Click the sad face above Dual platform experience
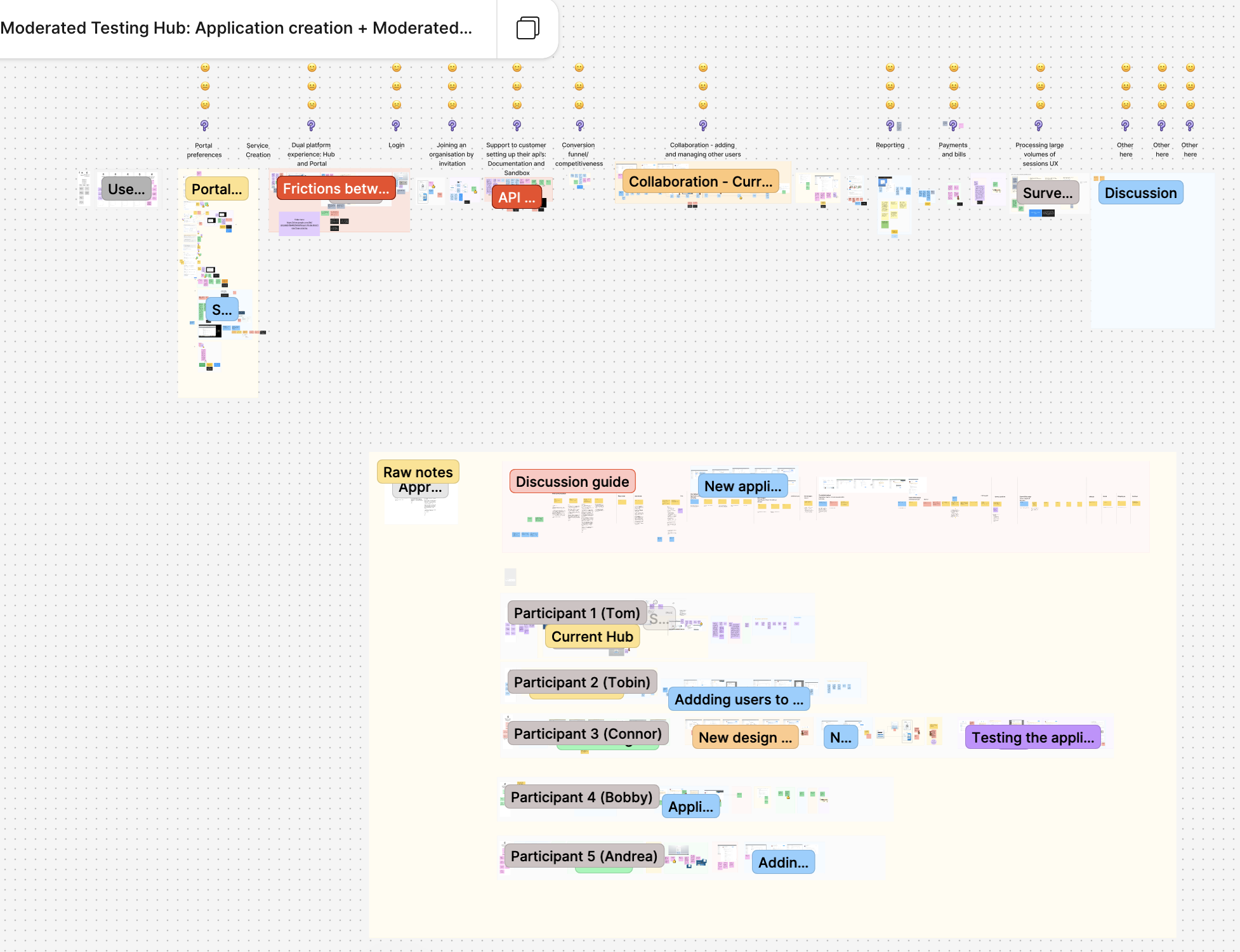The height and width of the screenshot is (952, 1240). click(312, 105)
